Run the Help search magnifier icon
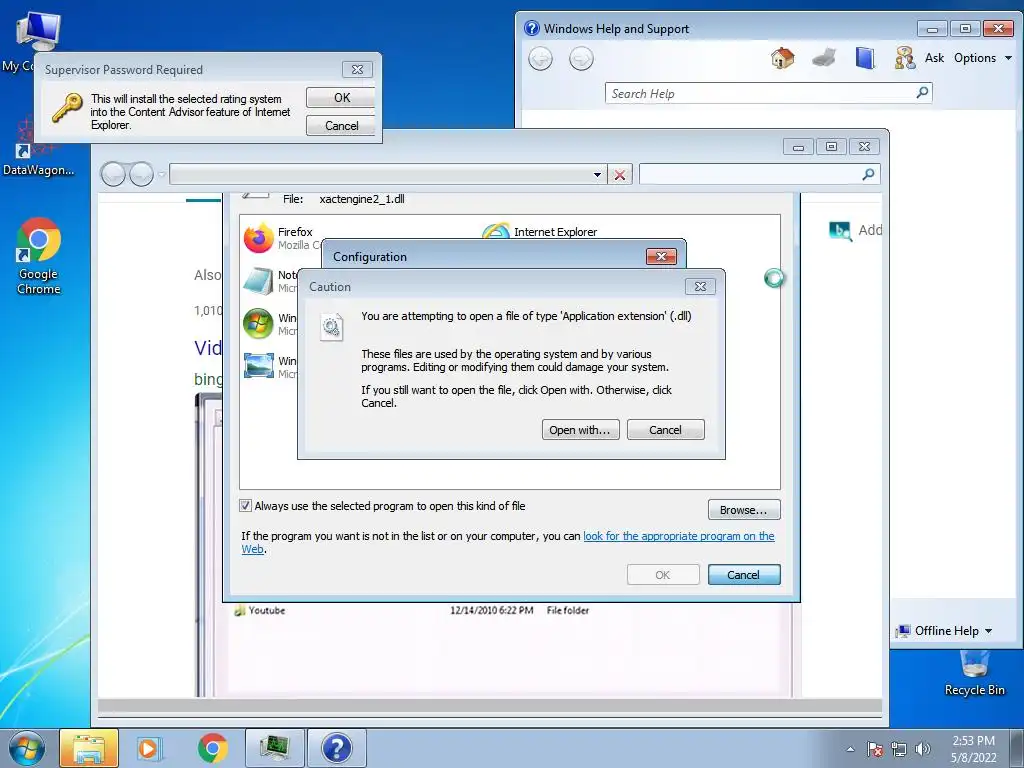 coord(922,93)
